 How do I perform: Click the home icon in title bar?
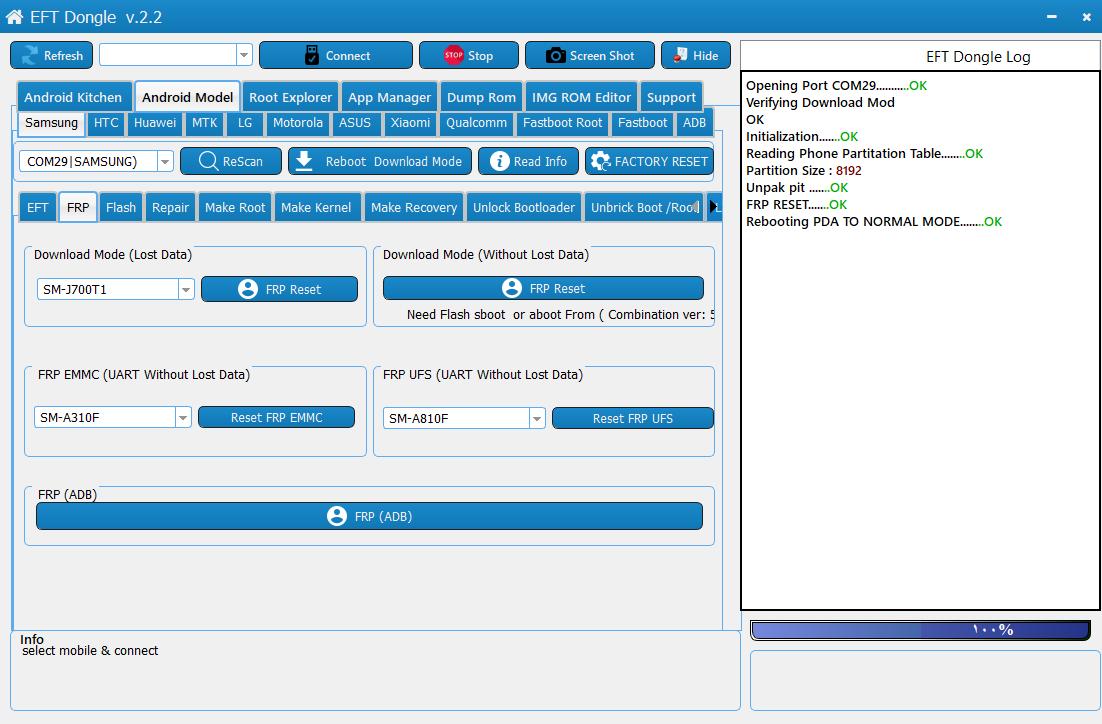pos(14,16)
